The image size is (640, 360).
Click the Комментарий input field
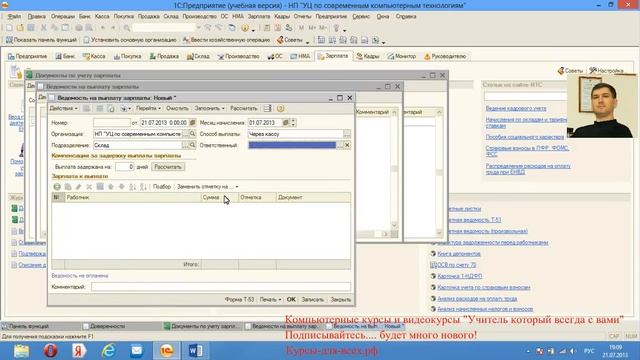[221, 287]
